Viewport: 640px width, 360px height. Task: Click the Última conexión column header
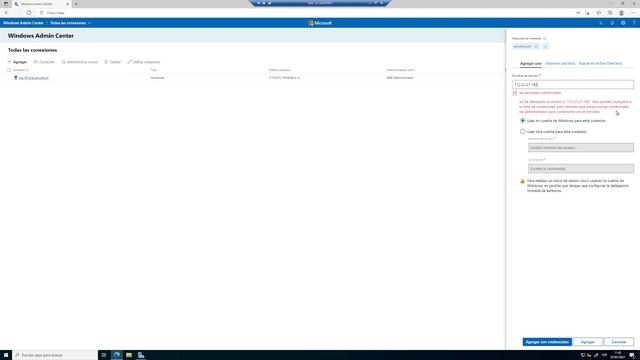point(280,70)
